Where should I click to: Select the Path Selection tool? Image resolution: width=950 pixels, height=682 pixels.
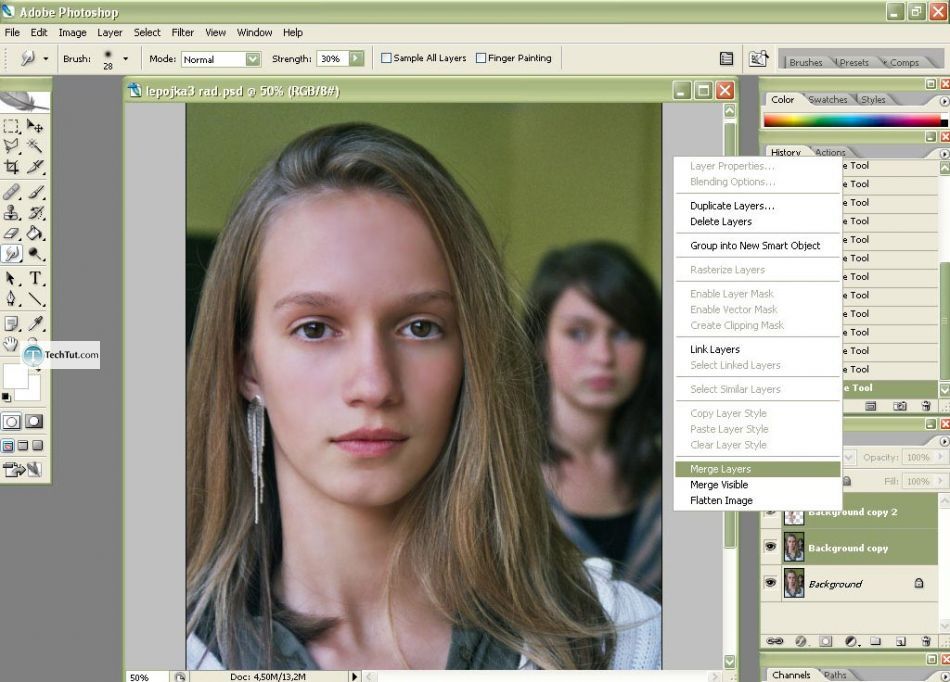point(11,278)
